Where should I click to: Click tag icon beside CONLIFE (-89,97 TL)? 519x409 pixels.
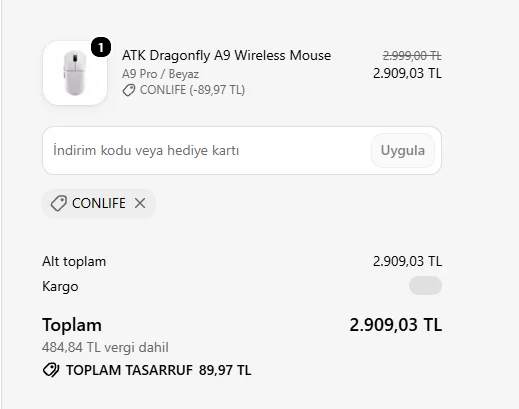[129, 90]
